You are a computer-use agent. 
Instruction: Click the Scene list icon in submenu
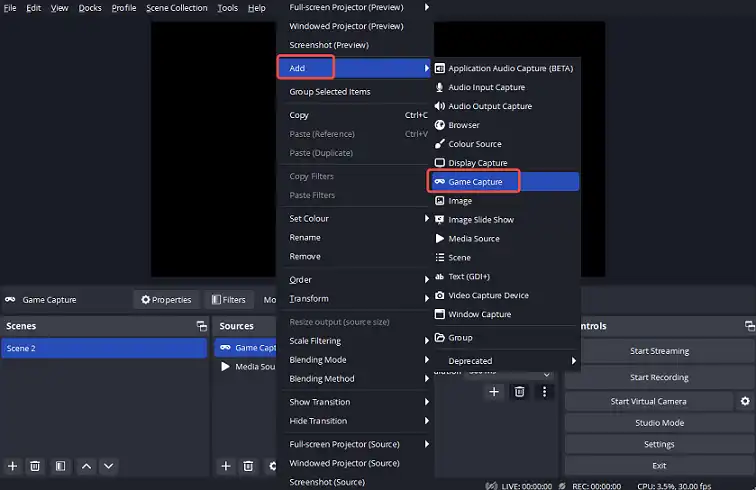[439, 258]
